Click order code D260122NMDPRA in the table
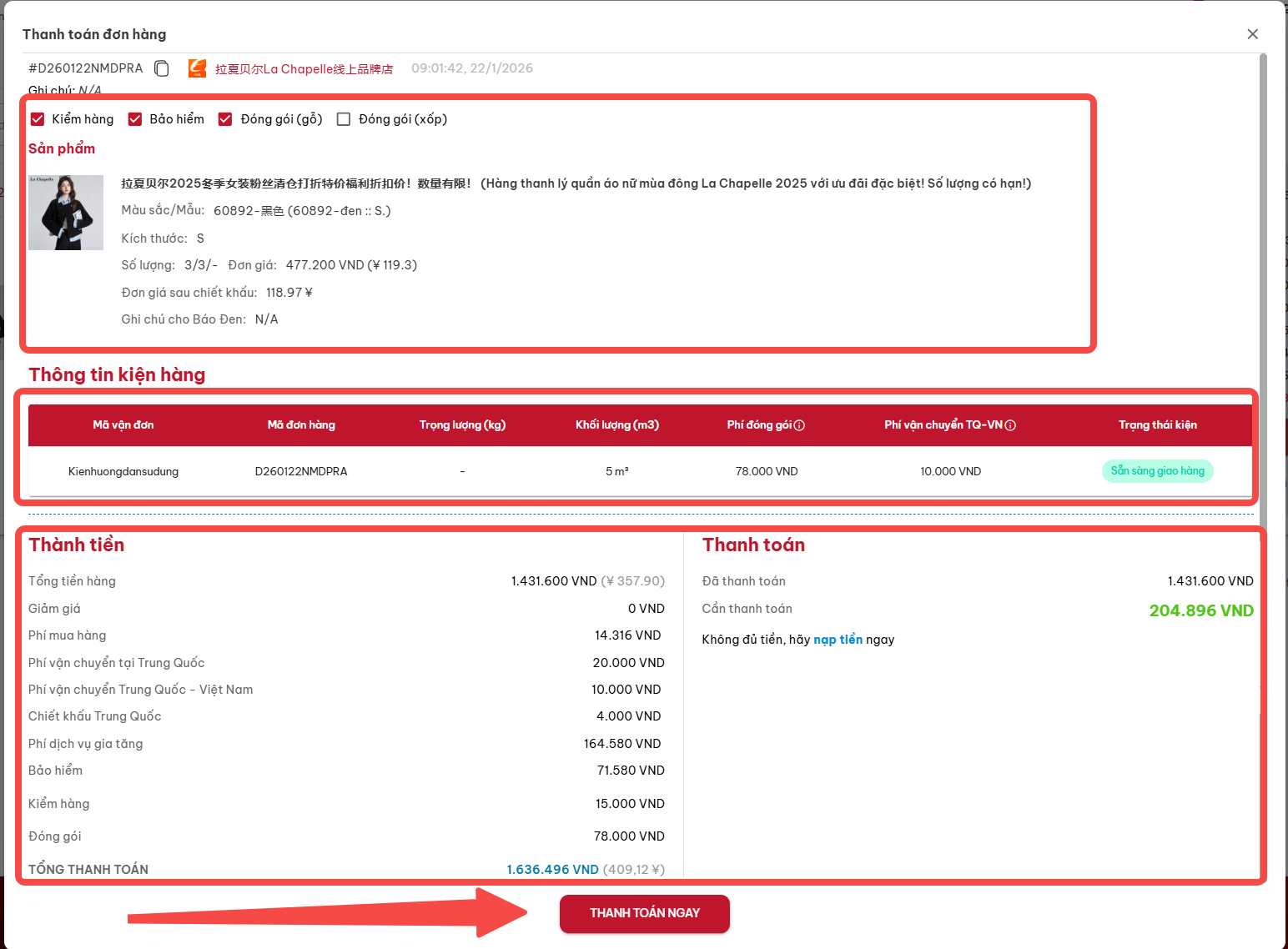This screenshot has height=949, width=1288. click(x=301, y=471)
